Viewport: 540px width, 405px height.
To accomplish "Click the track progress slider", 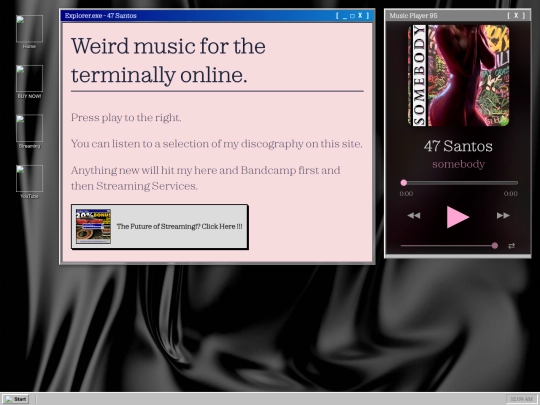I will 459,183.
